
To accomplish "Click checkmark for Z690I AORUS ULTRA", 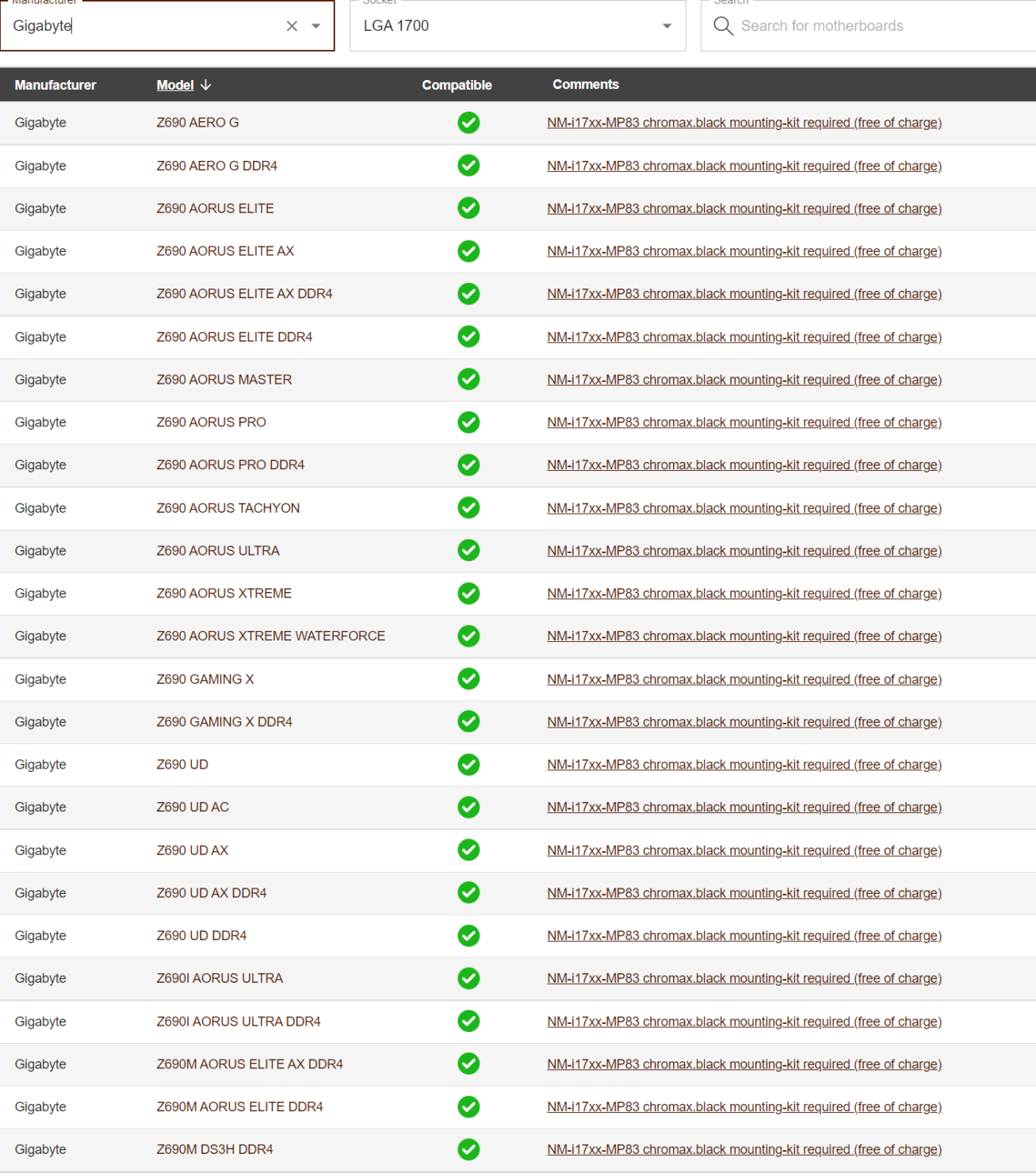I will [x=468, y=979].
